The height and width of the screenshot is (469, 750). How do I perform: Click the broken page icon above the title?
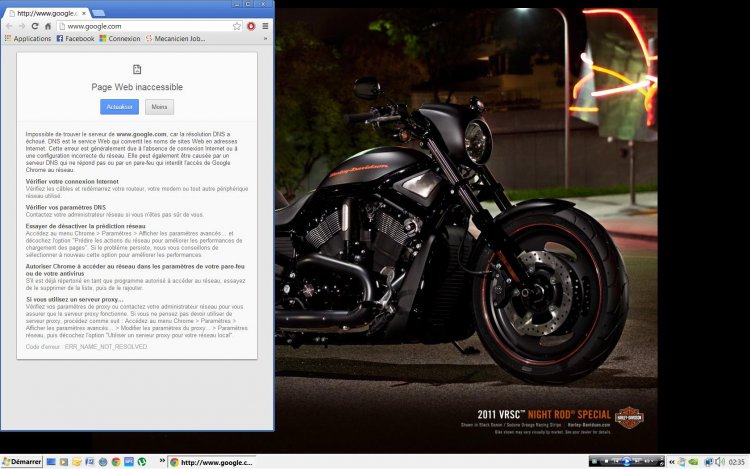tap(137, 69)
